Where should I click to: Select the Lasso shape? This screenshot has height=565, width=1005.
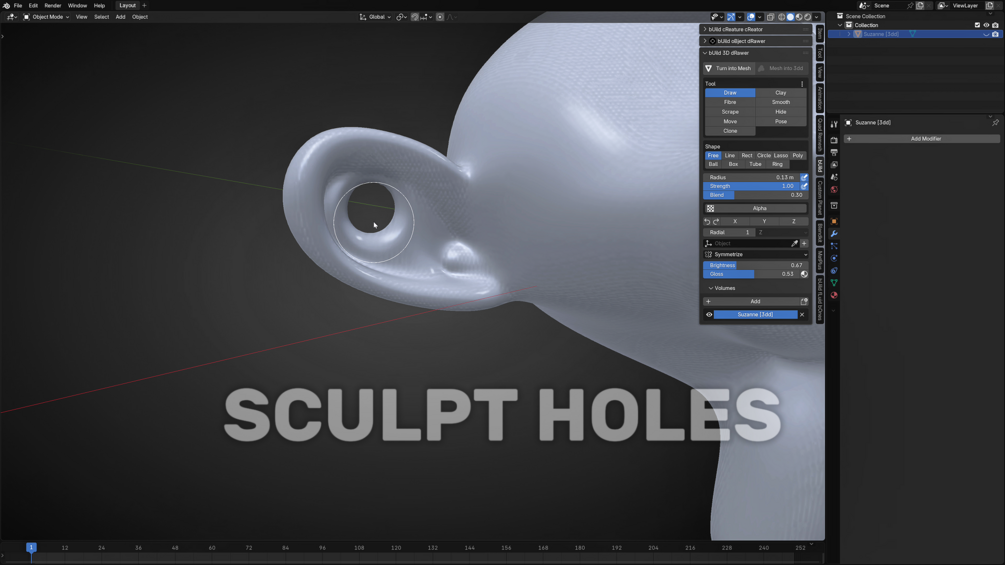point(781,156)
